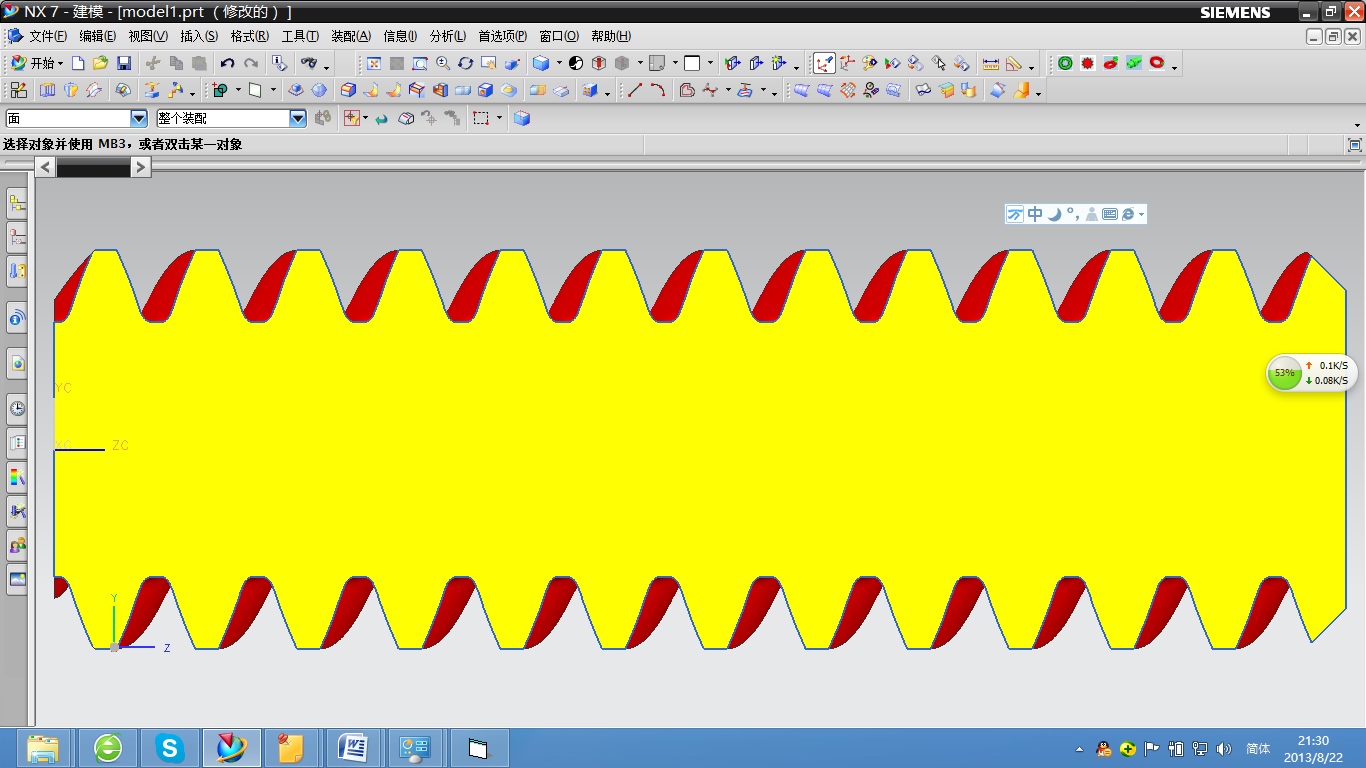Open Word from the Windows taskbar
Viewport: 1366px width, 768px height.
[x=353, y=748]
